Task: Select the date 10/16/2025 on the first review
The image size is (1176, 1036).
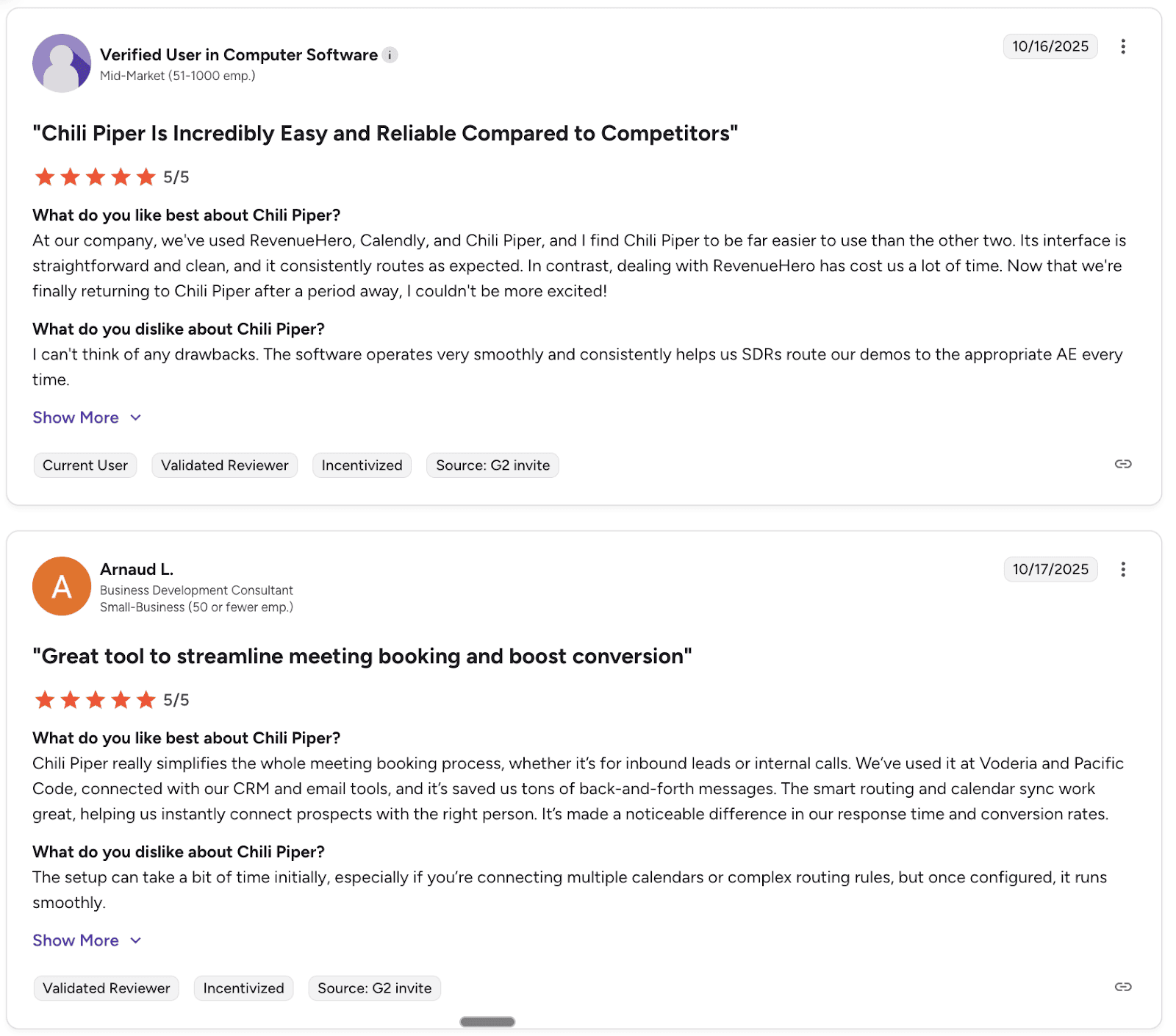Action: (1050, 46)
